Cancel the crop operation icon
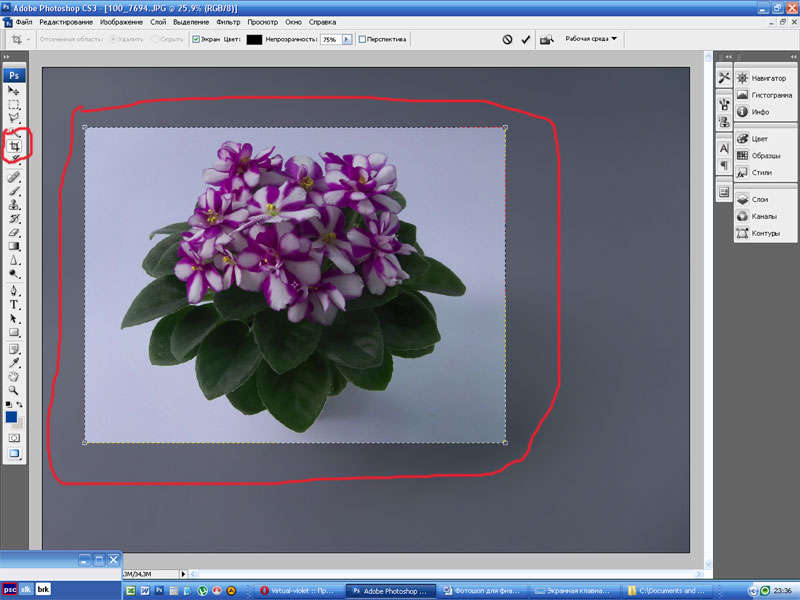Image resolution: width=800 pixels, height=600 pixels. (x=507, y=40)
